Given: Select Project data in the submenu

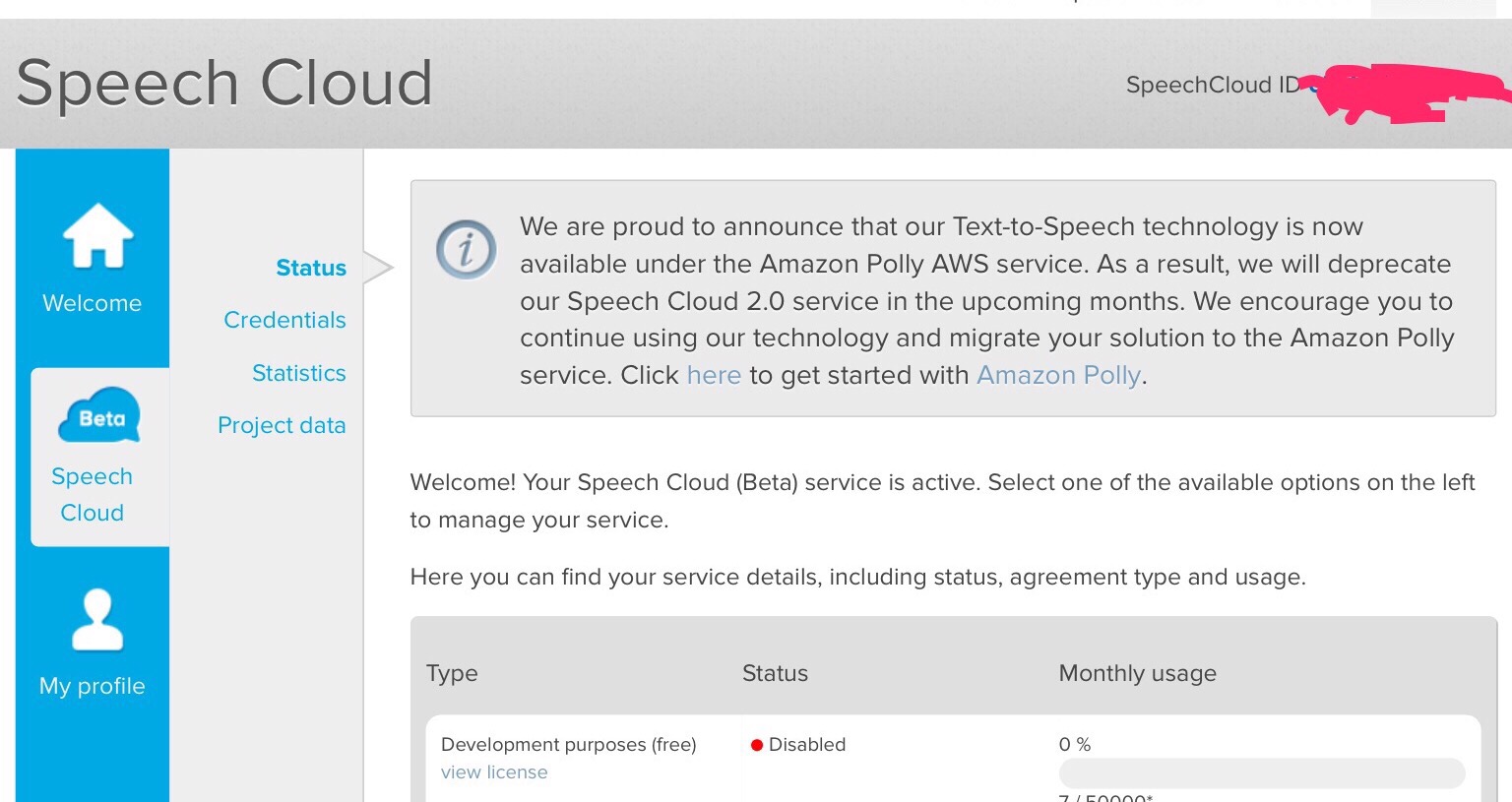Looking at the screenshot, I should click(282, 425).
